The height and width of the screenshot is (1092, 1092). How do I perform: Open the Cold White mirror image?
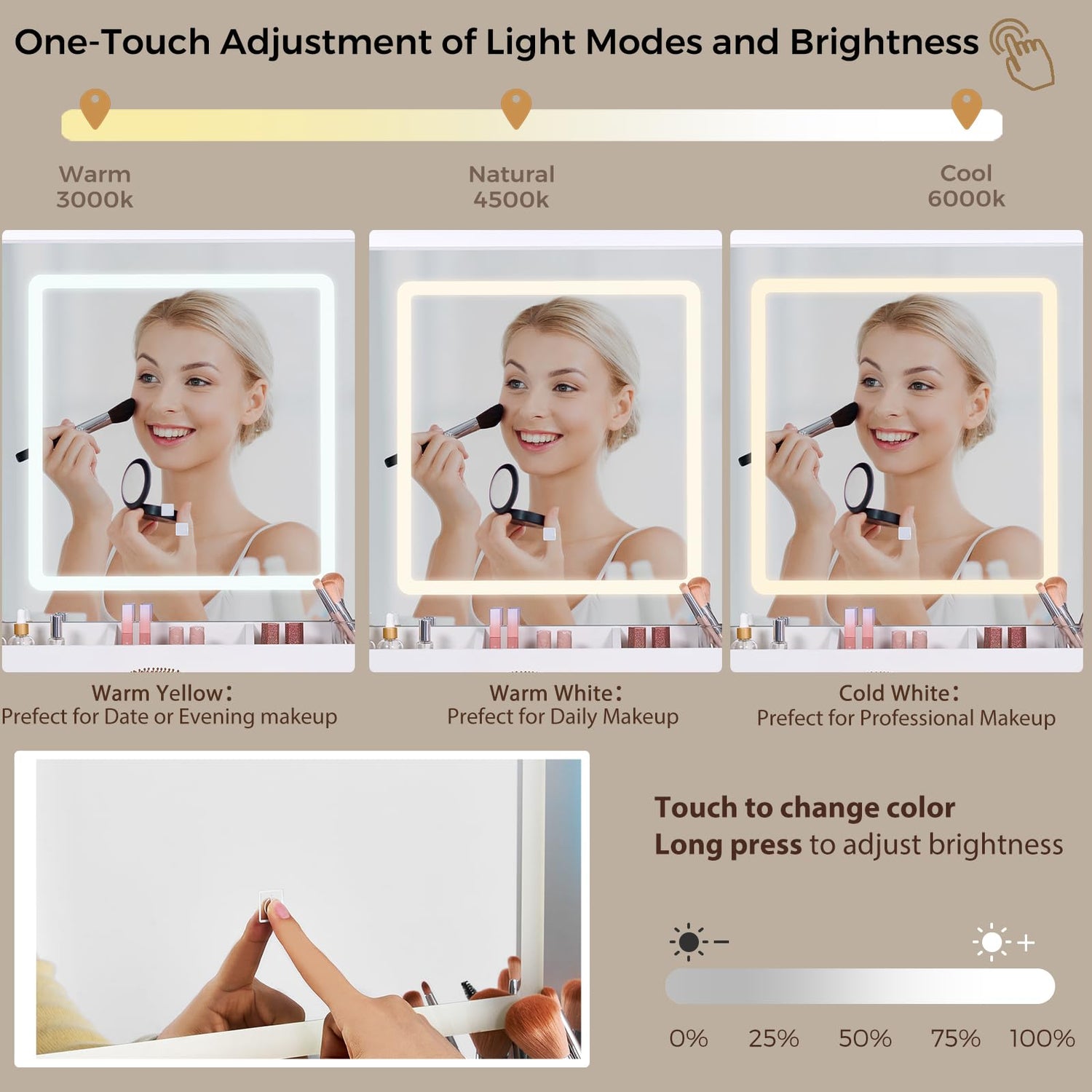coord(906,451)
